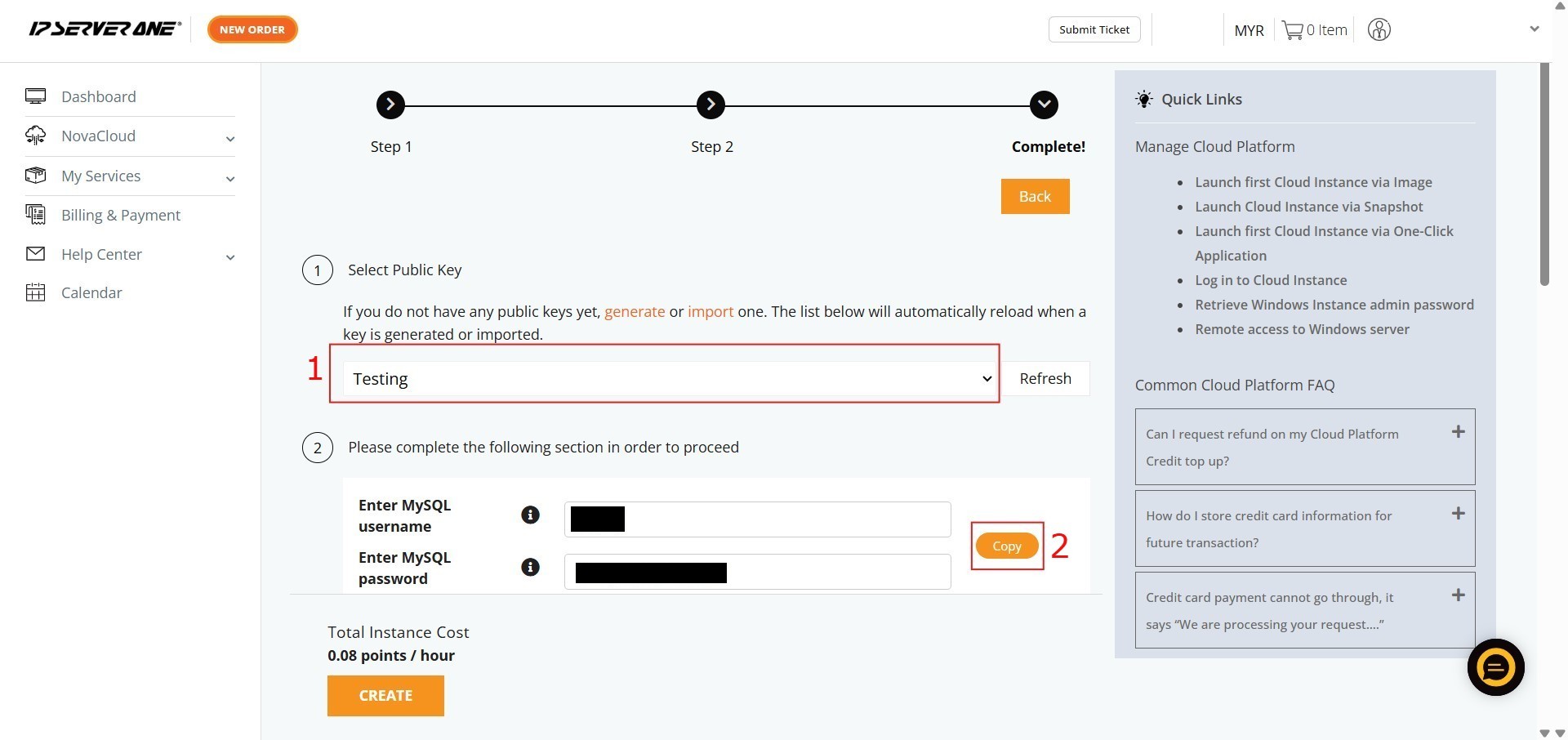Click the user profile avatar icon
This screenshot has height=740, width=1568.
click(1379, 30)
